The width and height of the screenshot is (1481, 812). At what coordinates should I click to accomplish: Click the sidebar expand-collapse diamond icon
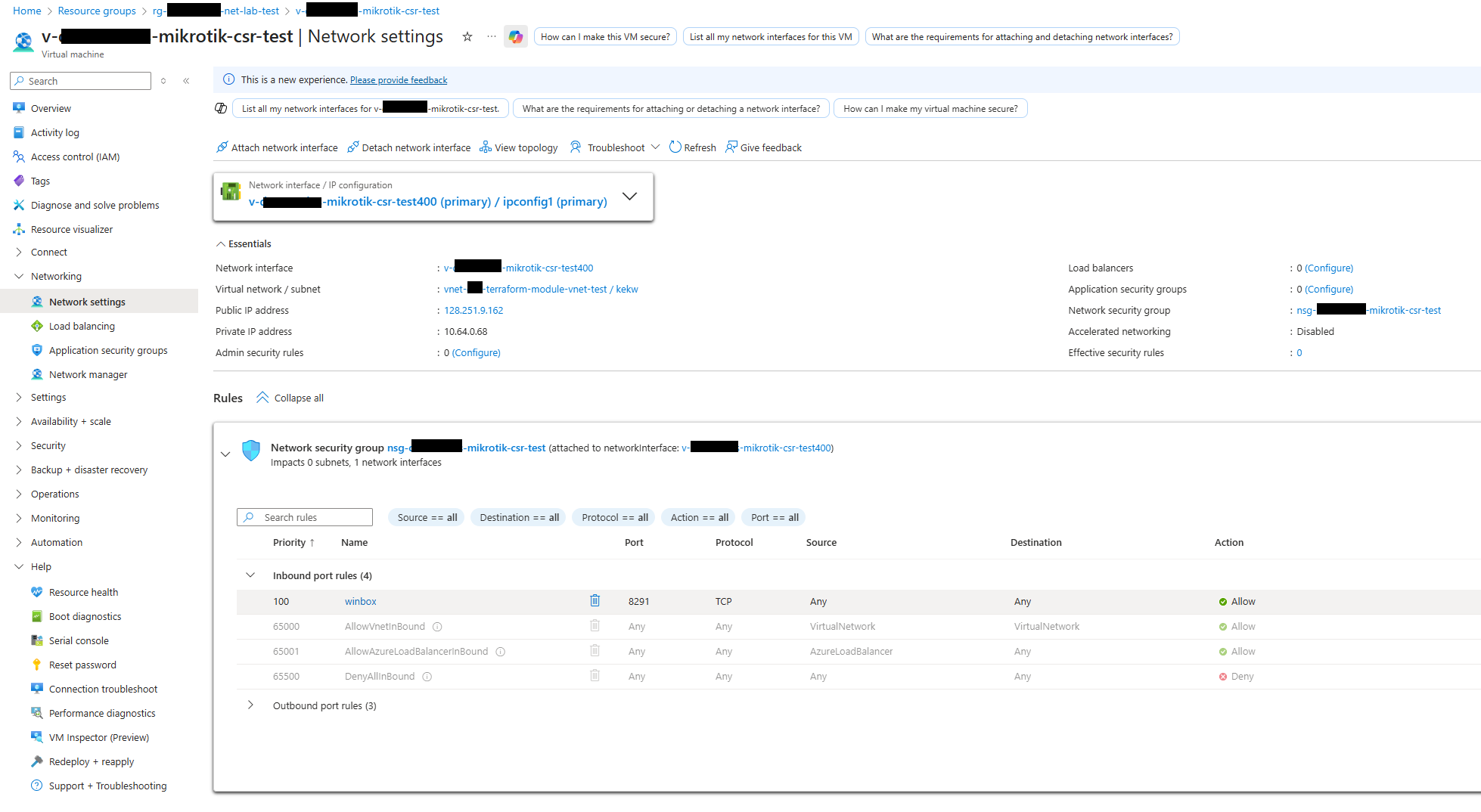163,81
